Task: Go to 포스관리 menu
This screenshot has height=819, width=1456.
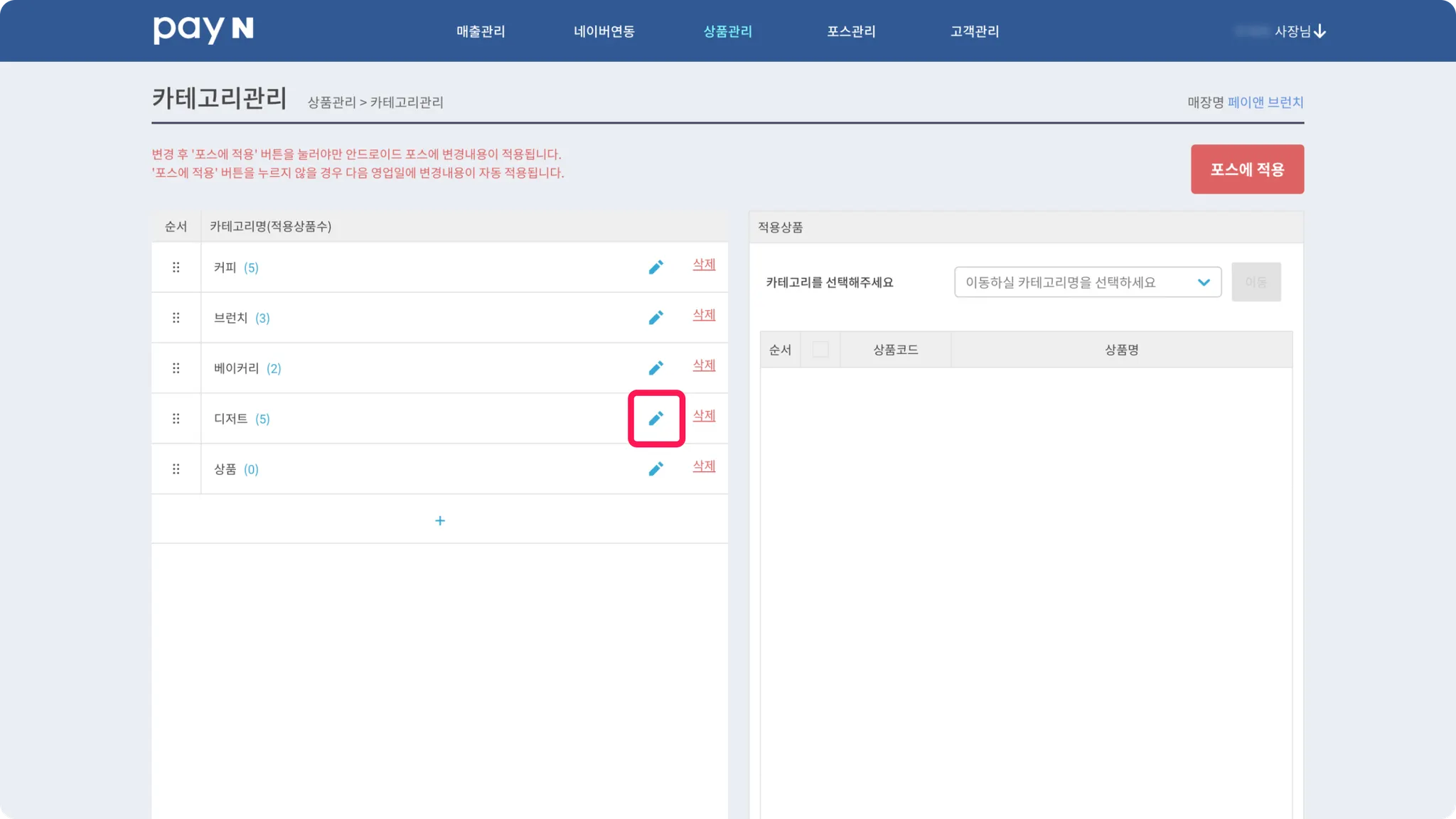Action: 851,31
